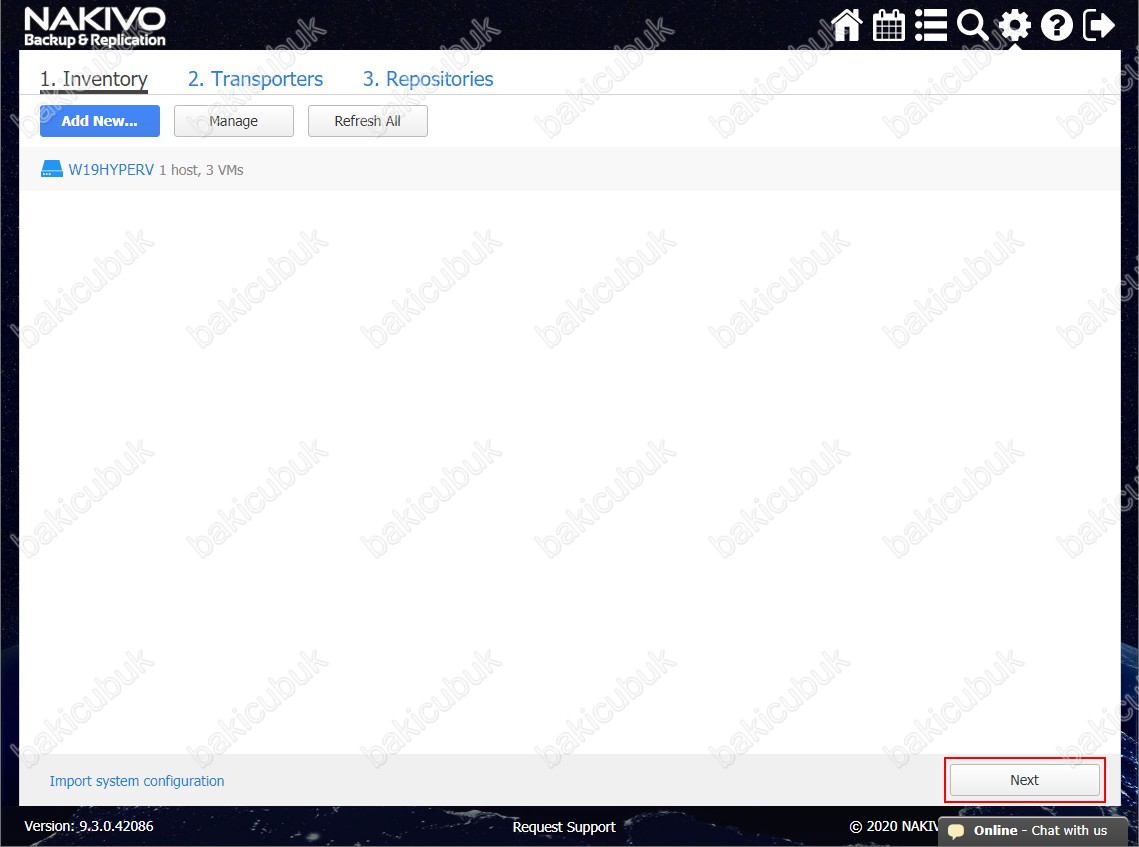This screenshot has width=1139, height=847.
Task: Click the '1 host, 3 VMs' text
Action: coord(201,170)
